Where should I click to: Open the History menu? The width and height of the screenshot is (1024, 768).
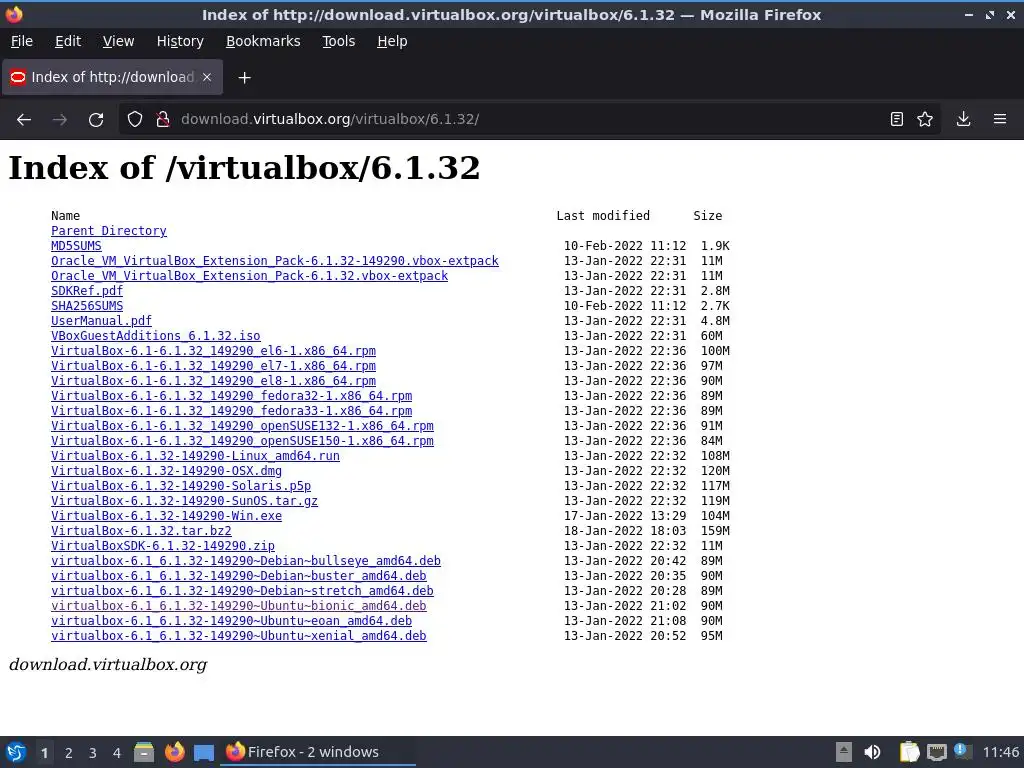(x=180, y=41)
